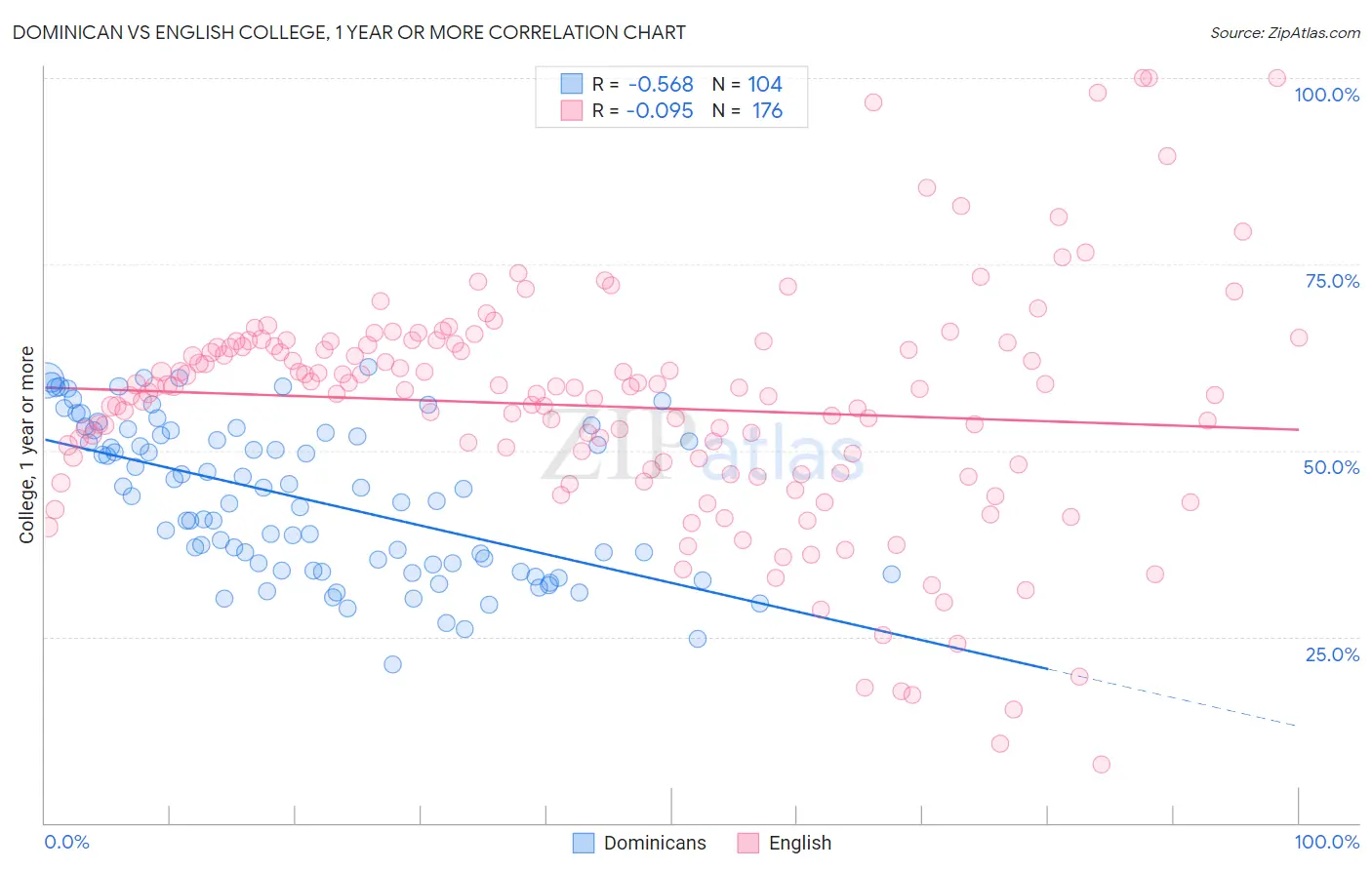Viewport: 1372px width, 870px height.
Task: Click the pink English legend swatch
Action: (x=748, y=843)
